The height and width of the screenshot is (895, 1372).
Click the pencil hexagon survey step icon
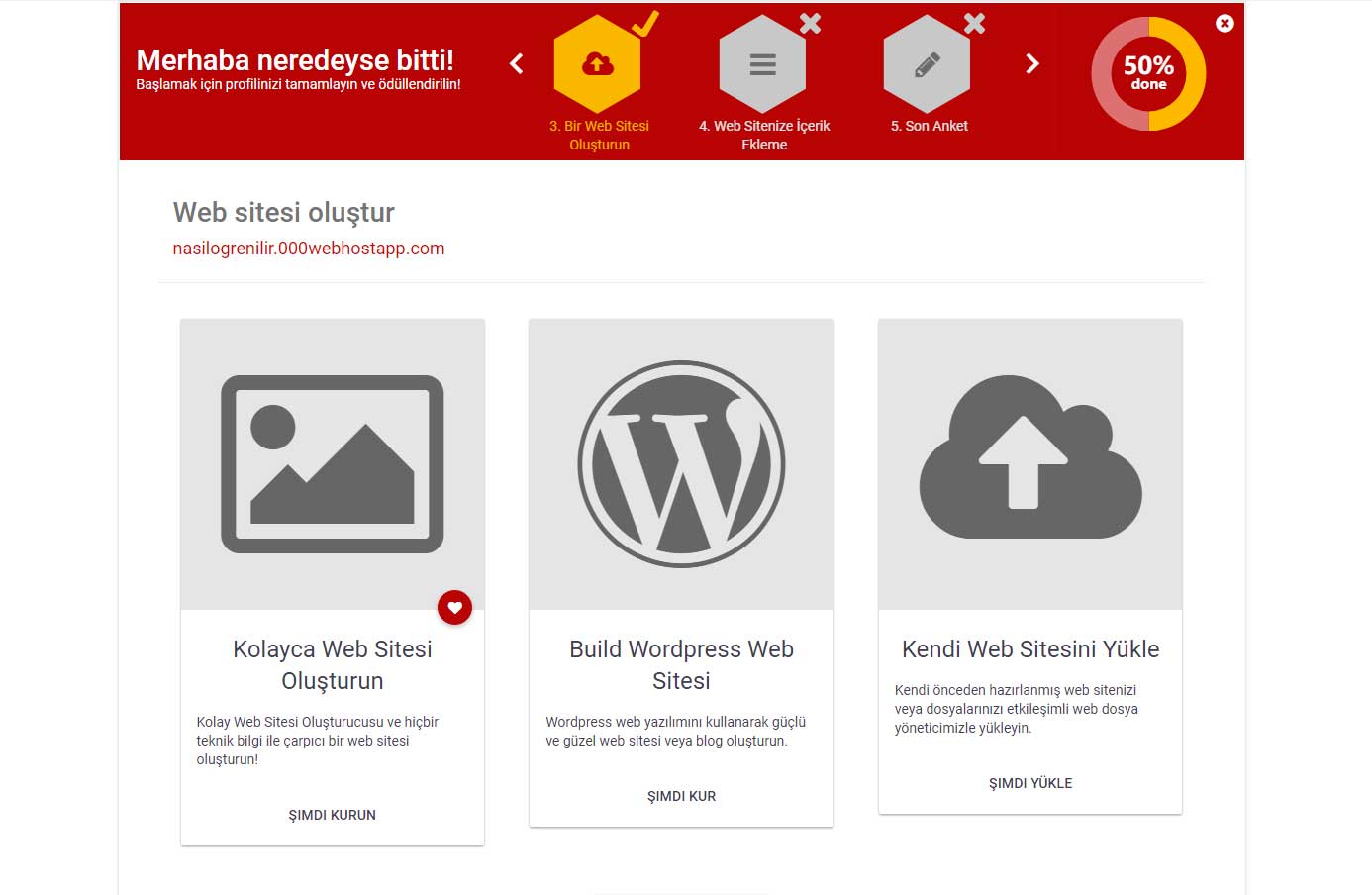click(x=927, y=64)
